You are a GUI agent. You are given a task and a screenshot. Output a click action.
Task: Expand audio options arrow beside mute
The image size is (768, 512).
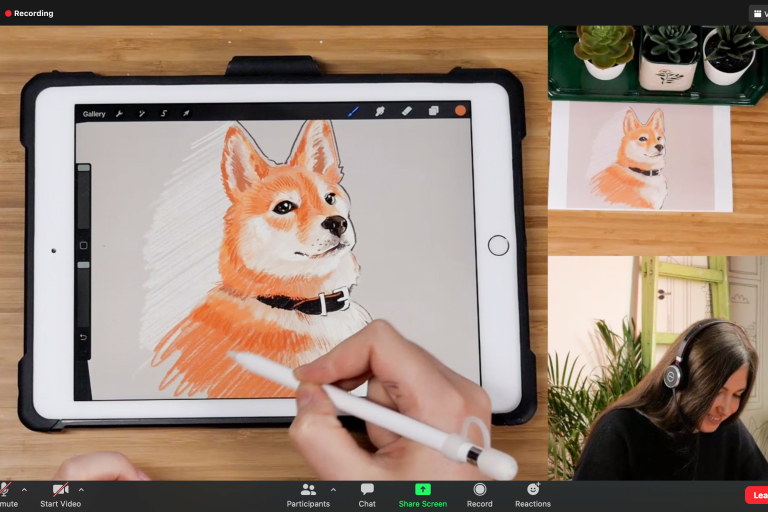tap(24, 490)
